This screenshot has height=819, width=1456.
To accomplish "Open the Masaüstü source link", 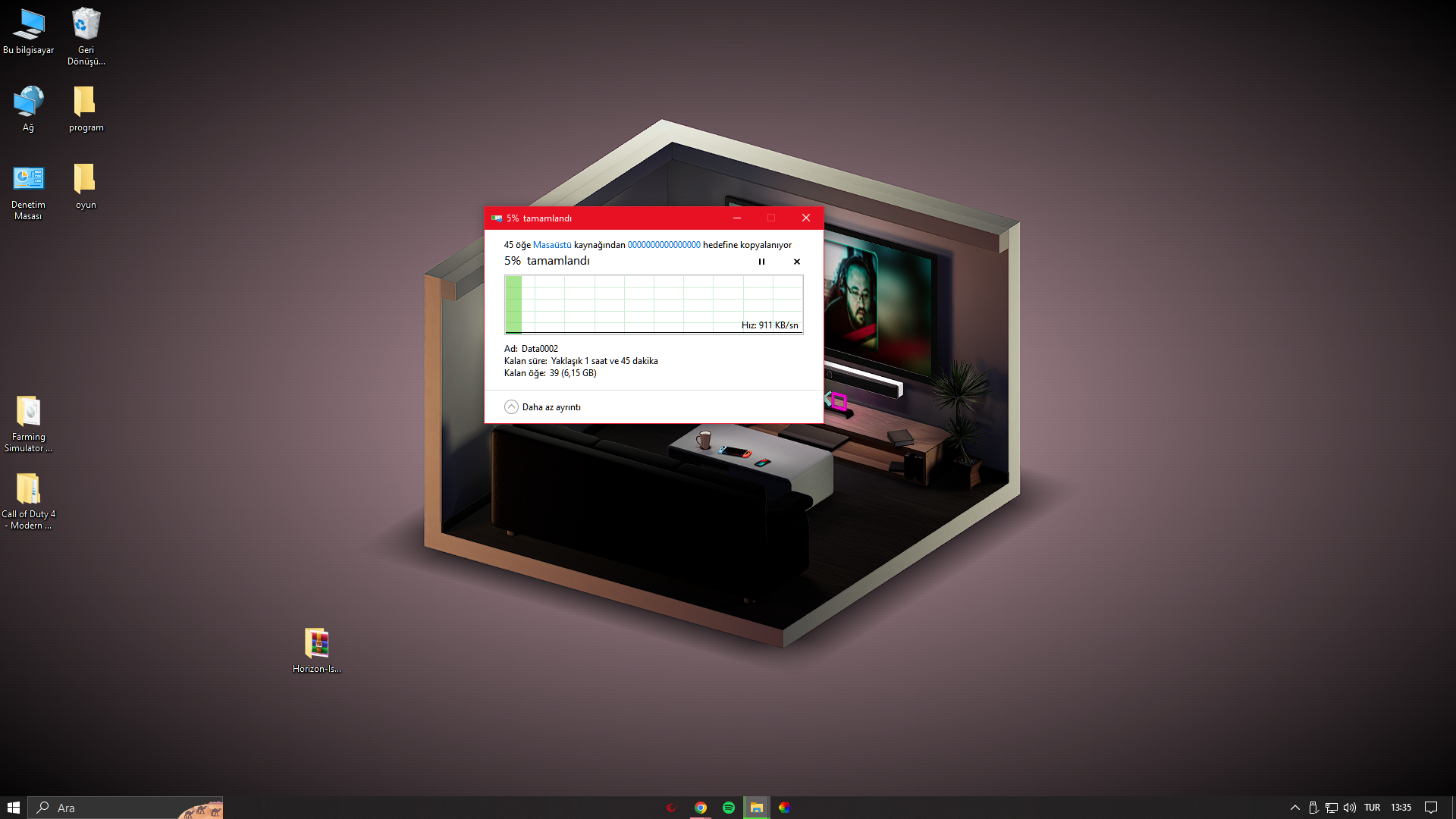I will point(552,245).
